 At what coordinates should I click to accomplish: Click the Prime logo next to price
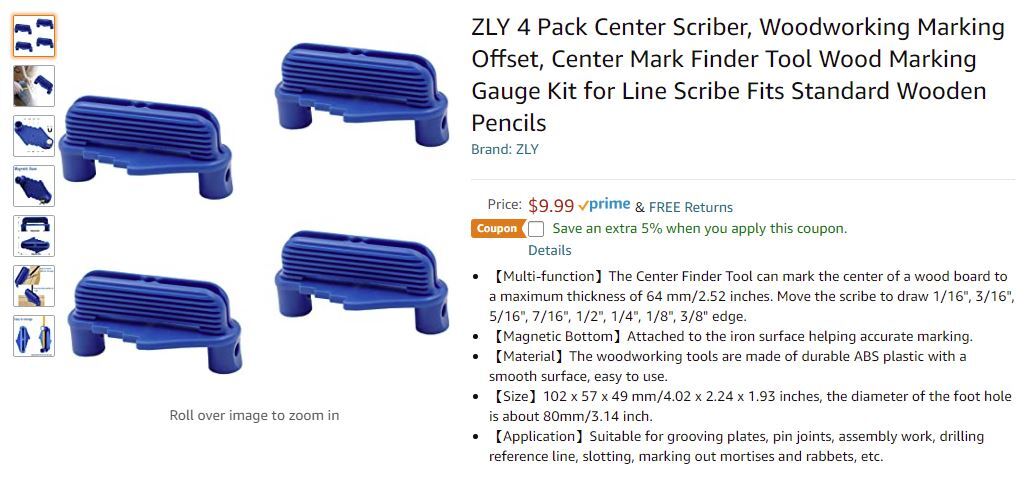coord(604,205)
